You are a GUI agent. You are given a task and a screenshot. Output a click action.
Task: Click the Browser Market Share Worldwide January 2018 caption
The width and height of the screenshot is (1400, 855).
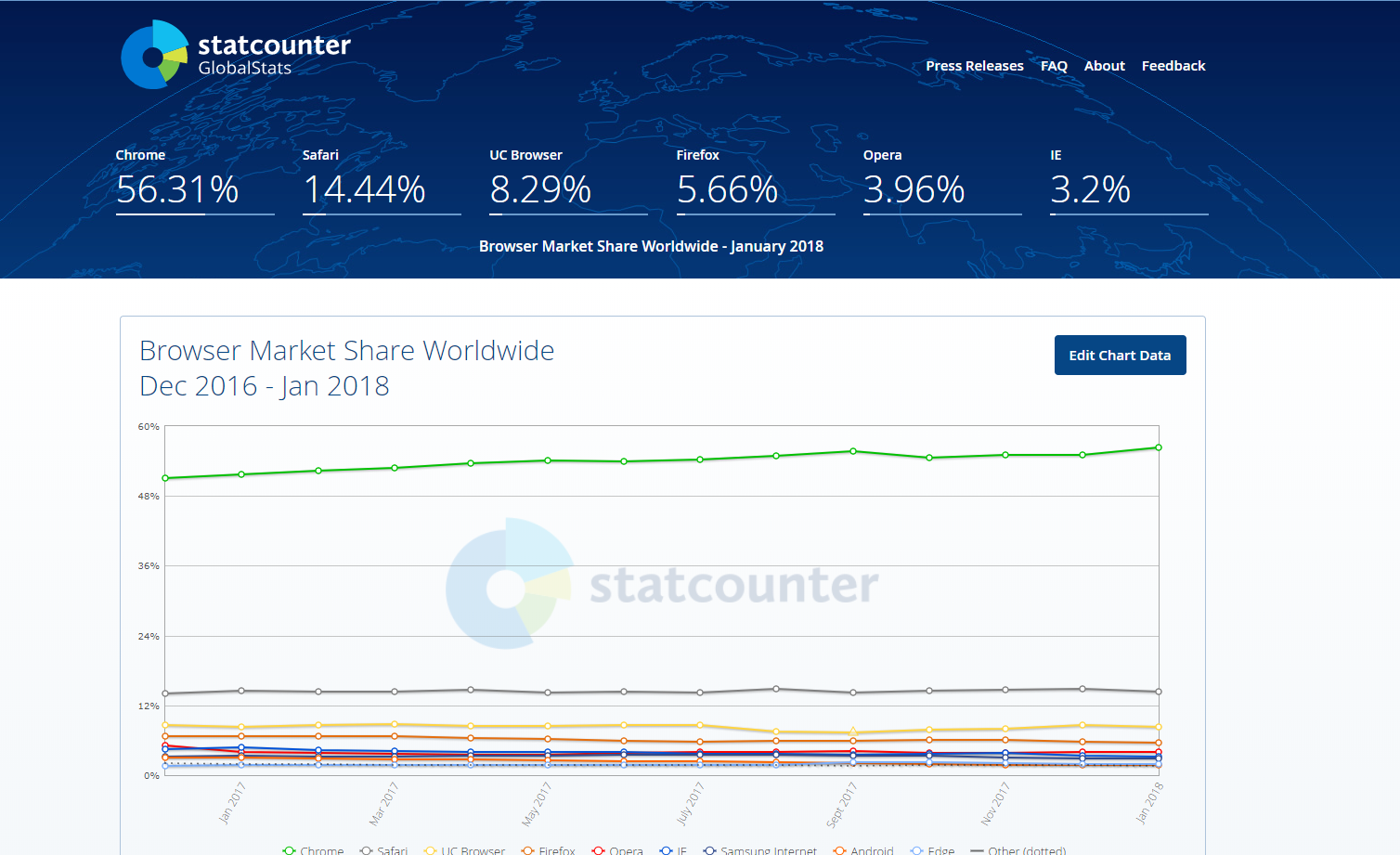[x=651, y=246]
